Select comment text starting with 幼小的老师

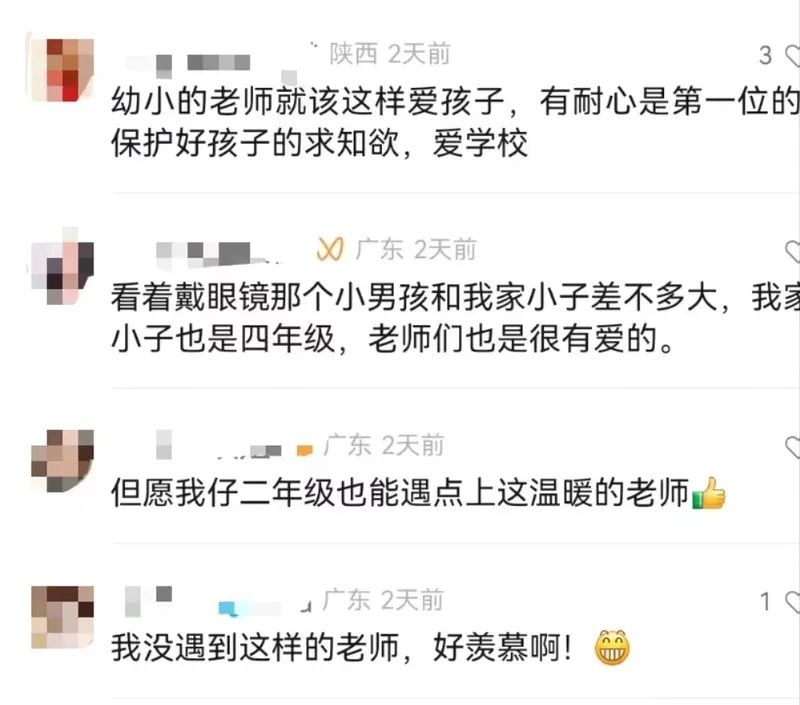(455, 122)
